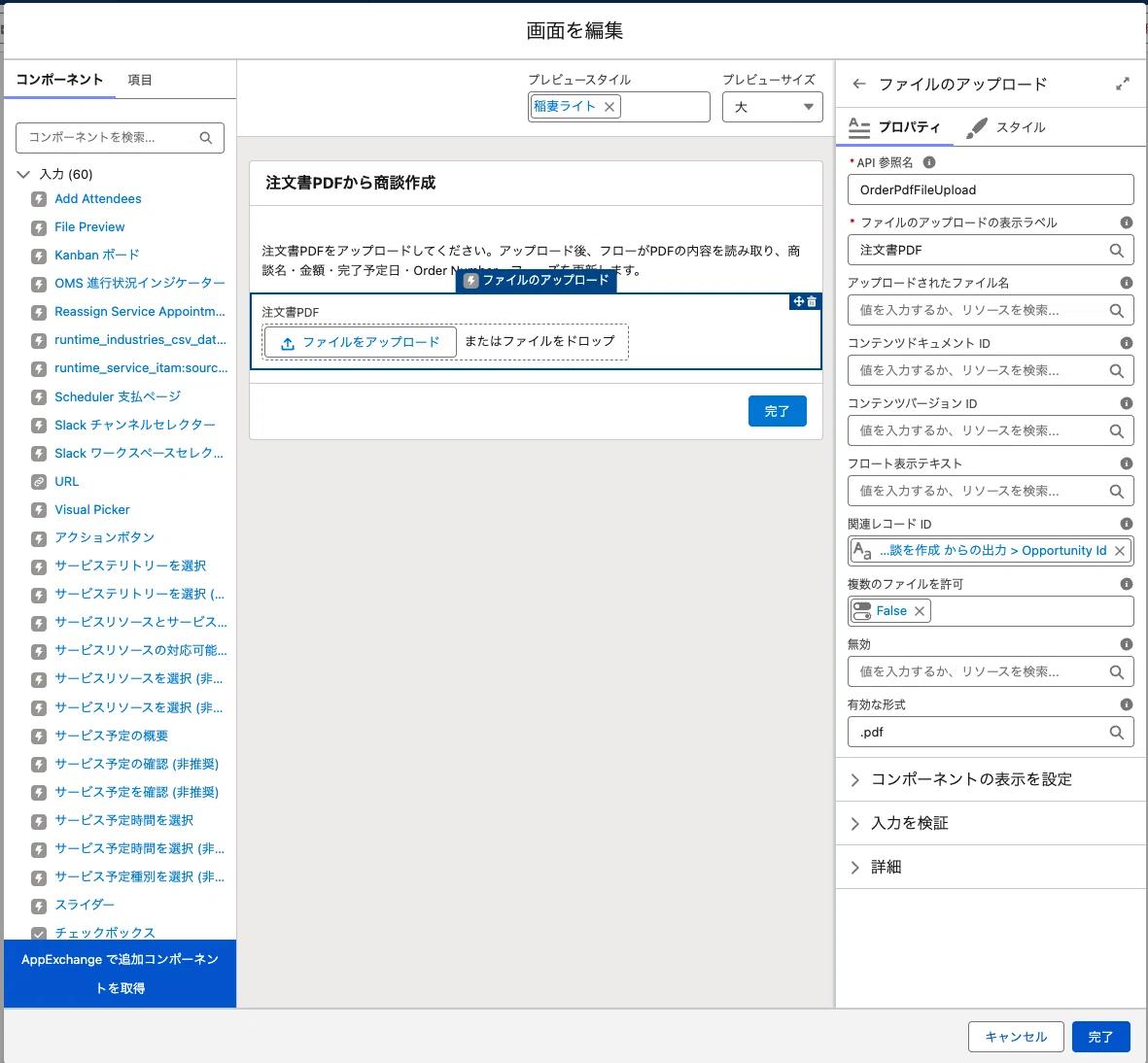Select the OMS 進行状況インジケーター component
This screenshot has width=1148, height=1063.
coord(139,284)
